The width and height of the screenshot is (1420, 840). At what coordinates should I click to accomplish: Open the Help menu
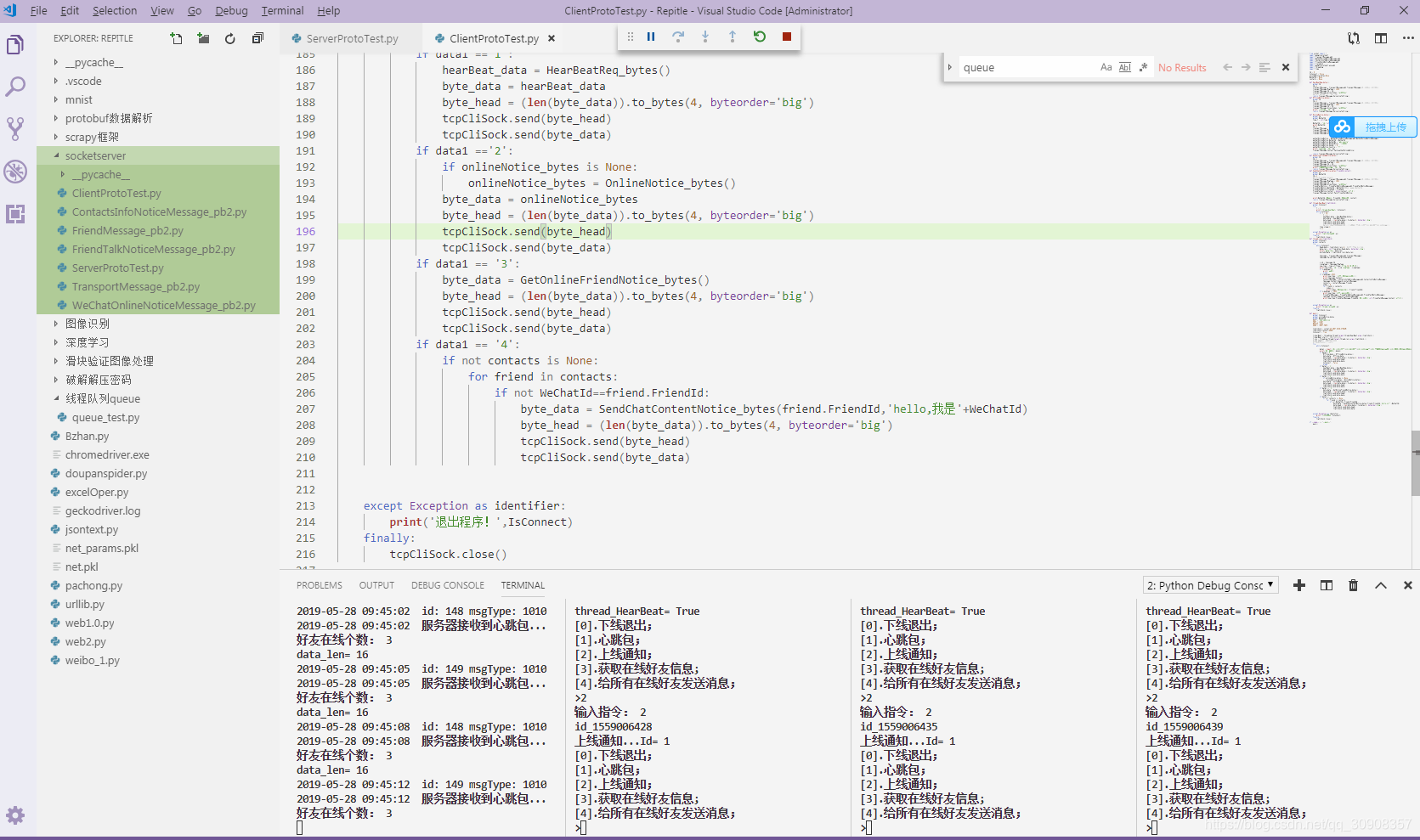[x=328, y=11]
